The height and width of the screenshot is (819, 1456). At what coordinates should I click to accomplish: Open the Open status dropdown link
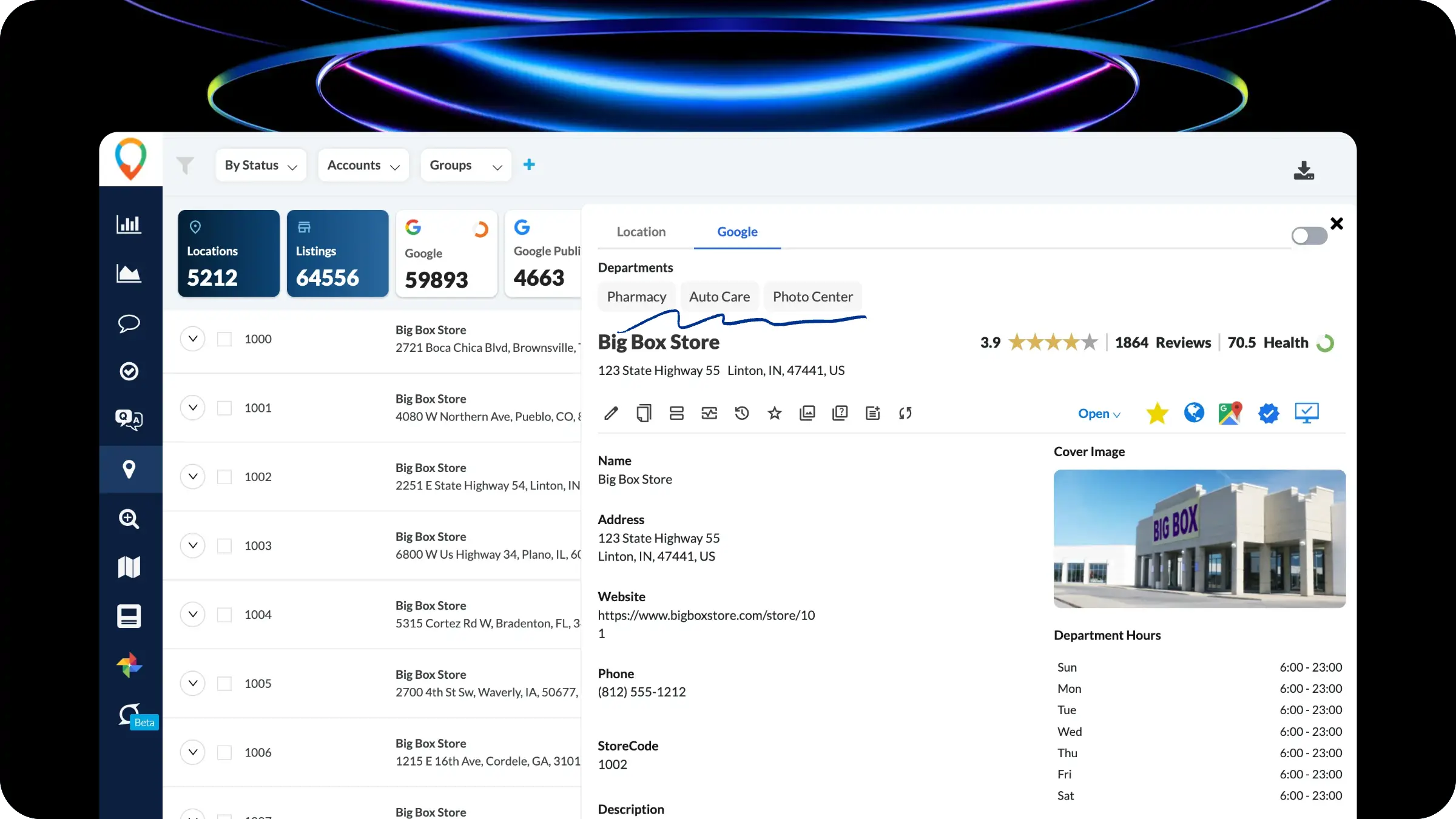tap(1099, 414)
